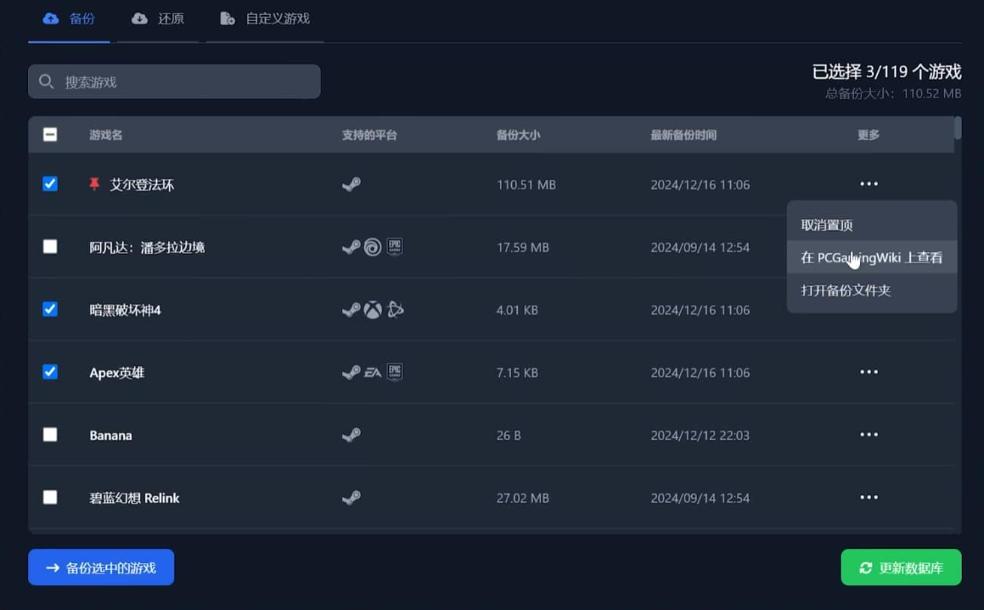Image resolution: width=984 pixels, height=610 pixels.
Task: Click the 备份选中的游戏 button
Action: point(101,567)
